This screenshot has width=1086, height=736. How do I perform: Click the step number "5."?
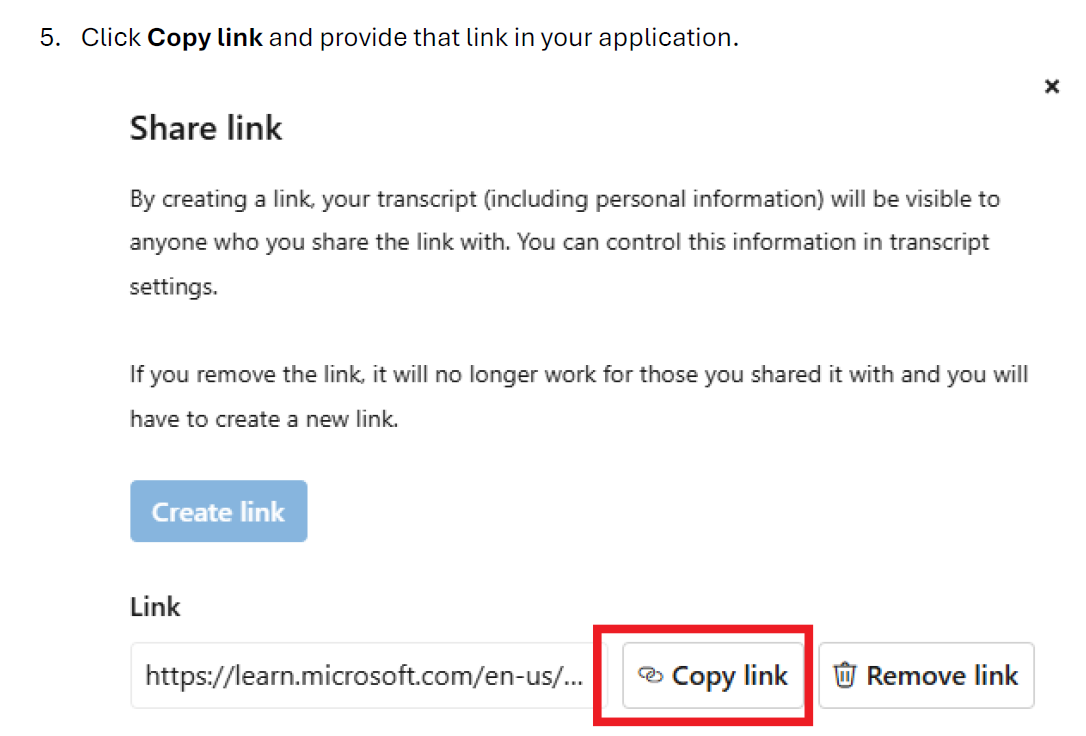click(x=51, y=39)
